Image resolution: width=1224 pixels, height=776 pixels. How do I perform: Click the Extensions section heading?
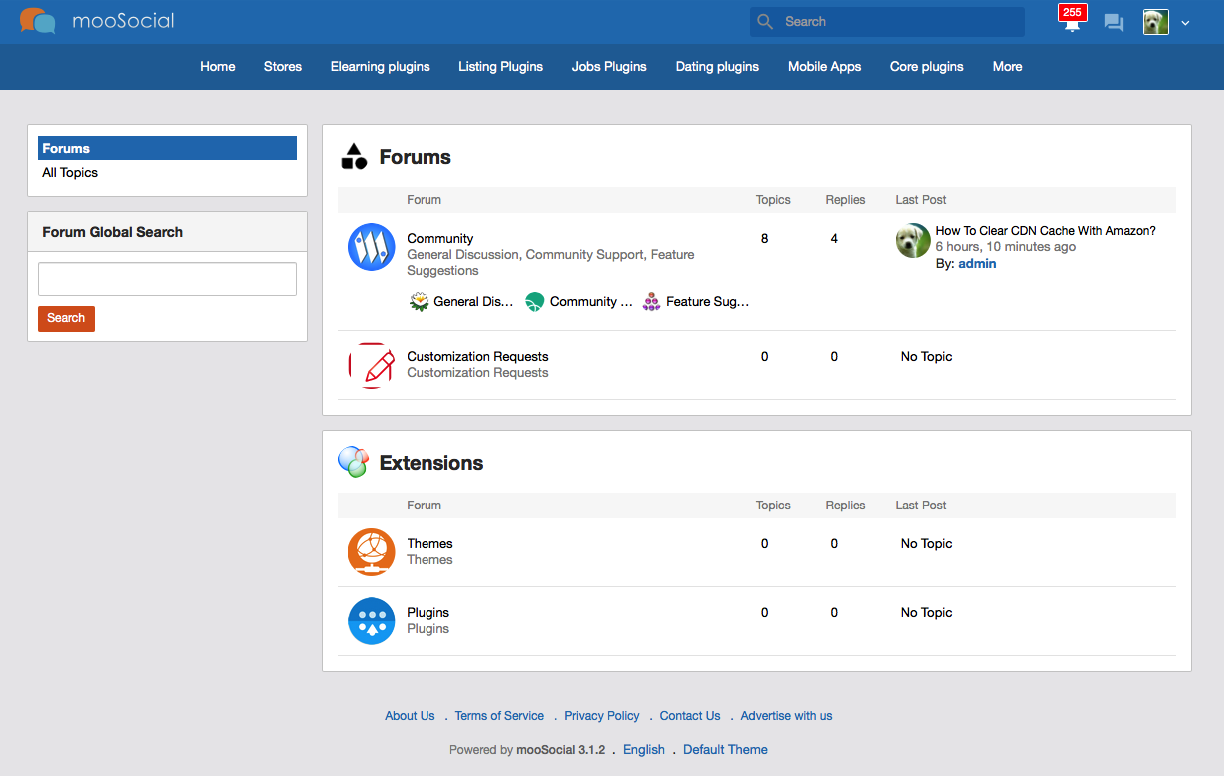click(x=431, y=463)
